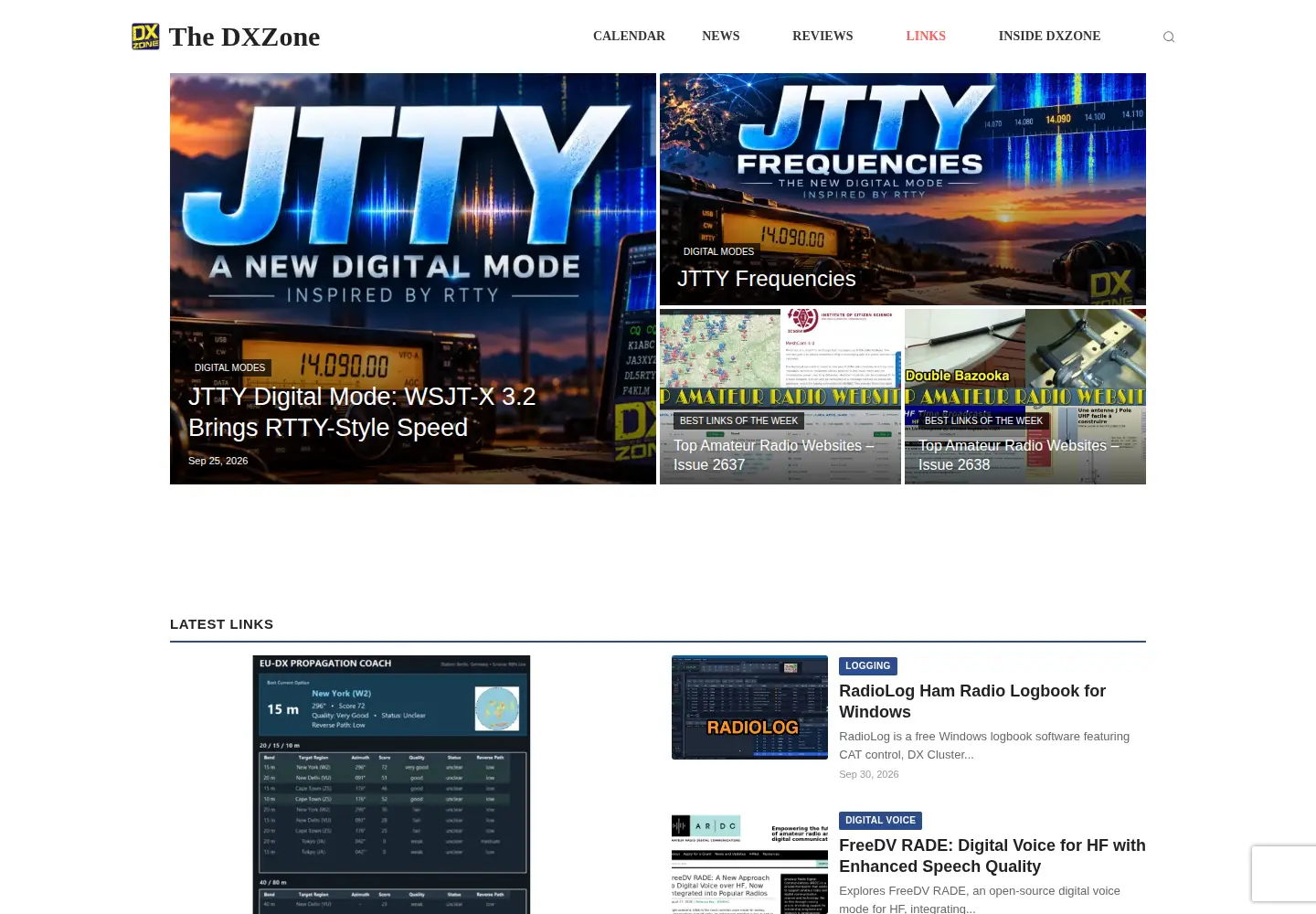Click the DX Zone logo icon
The image size is (1316, 914).
tap(145, 37)
